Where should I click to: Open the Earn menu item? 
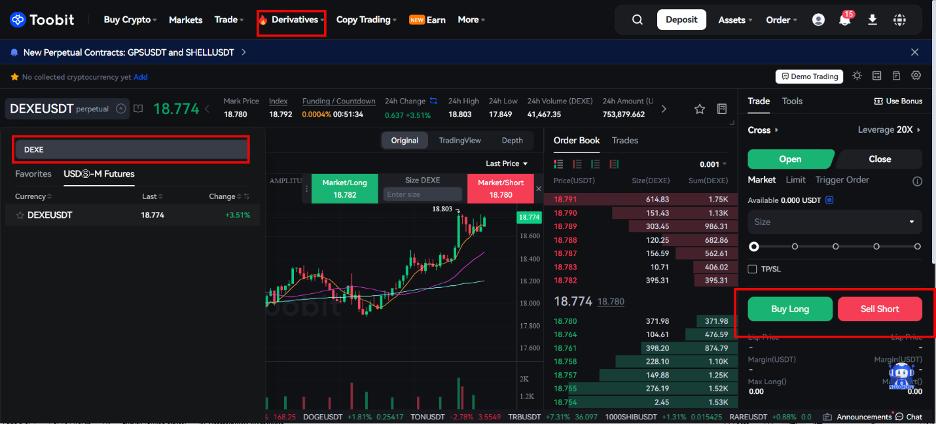pos(427,20)
